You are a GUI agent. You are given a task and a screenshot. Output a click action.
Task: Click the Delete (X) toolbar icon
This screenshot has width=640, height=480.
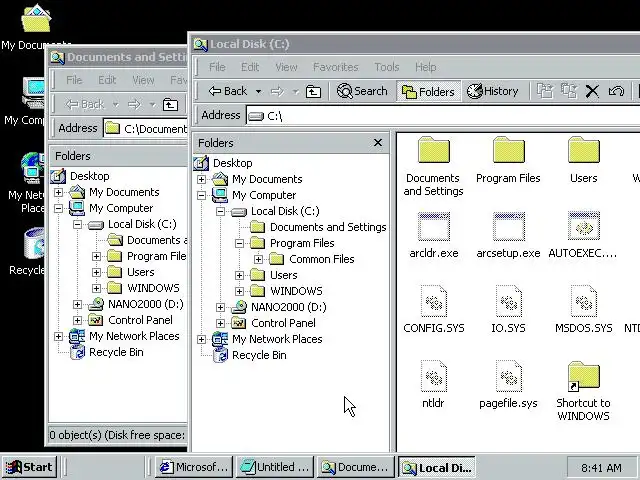[x=592, y=91]
